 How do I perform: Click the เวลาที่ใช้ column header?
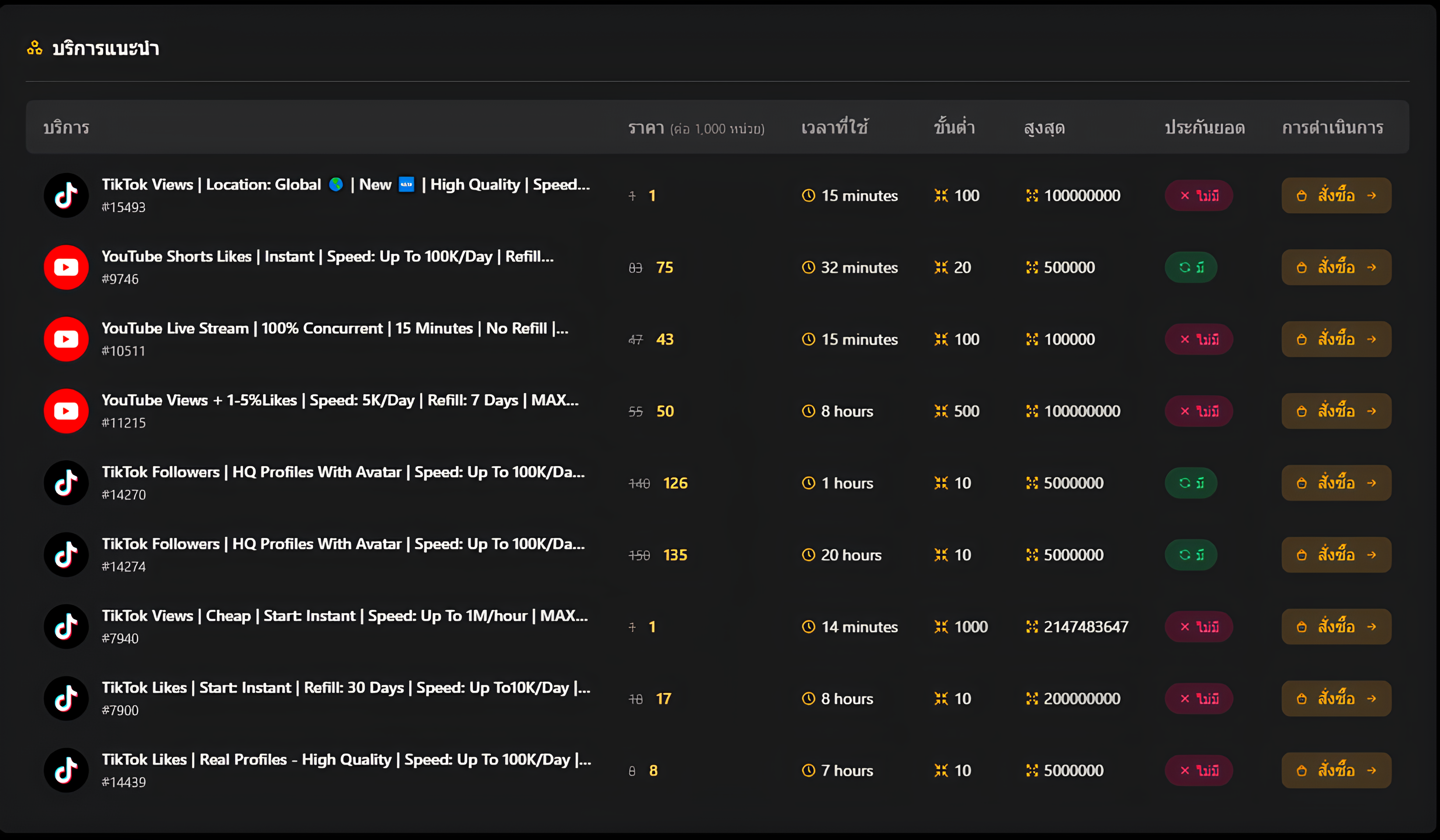(x=835, y=127)
